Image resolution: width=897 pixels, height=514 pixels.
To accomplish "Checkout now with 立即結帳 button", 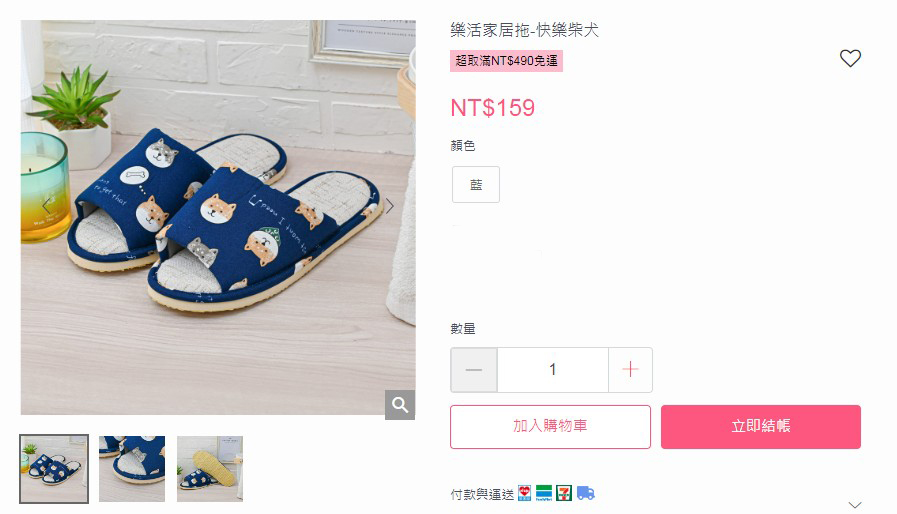I will point(761,427).
